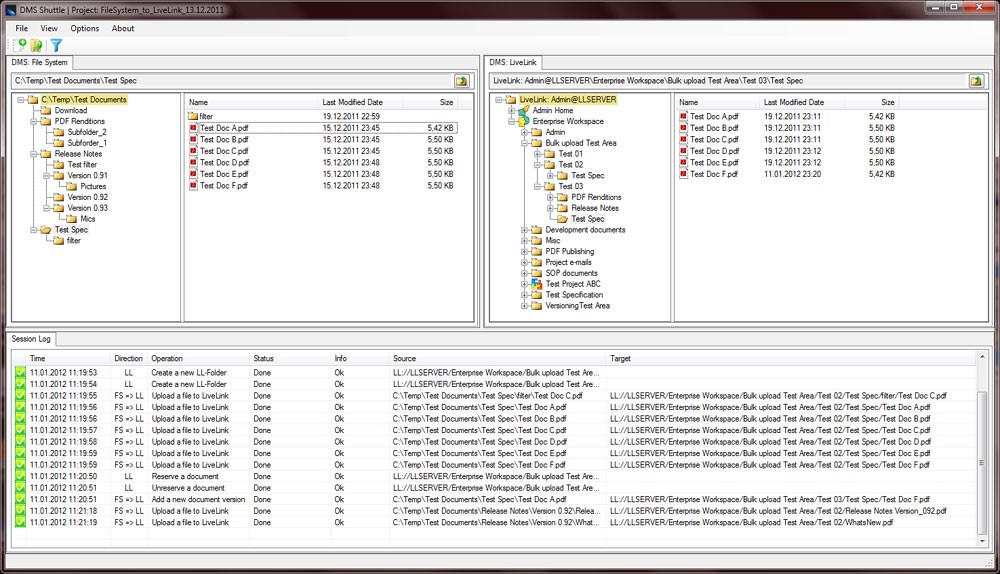The width and height of the screenshot is (1000, 574).
Task: Select 'Add a new document version' log entry
Action: coord(495,499)
